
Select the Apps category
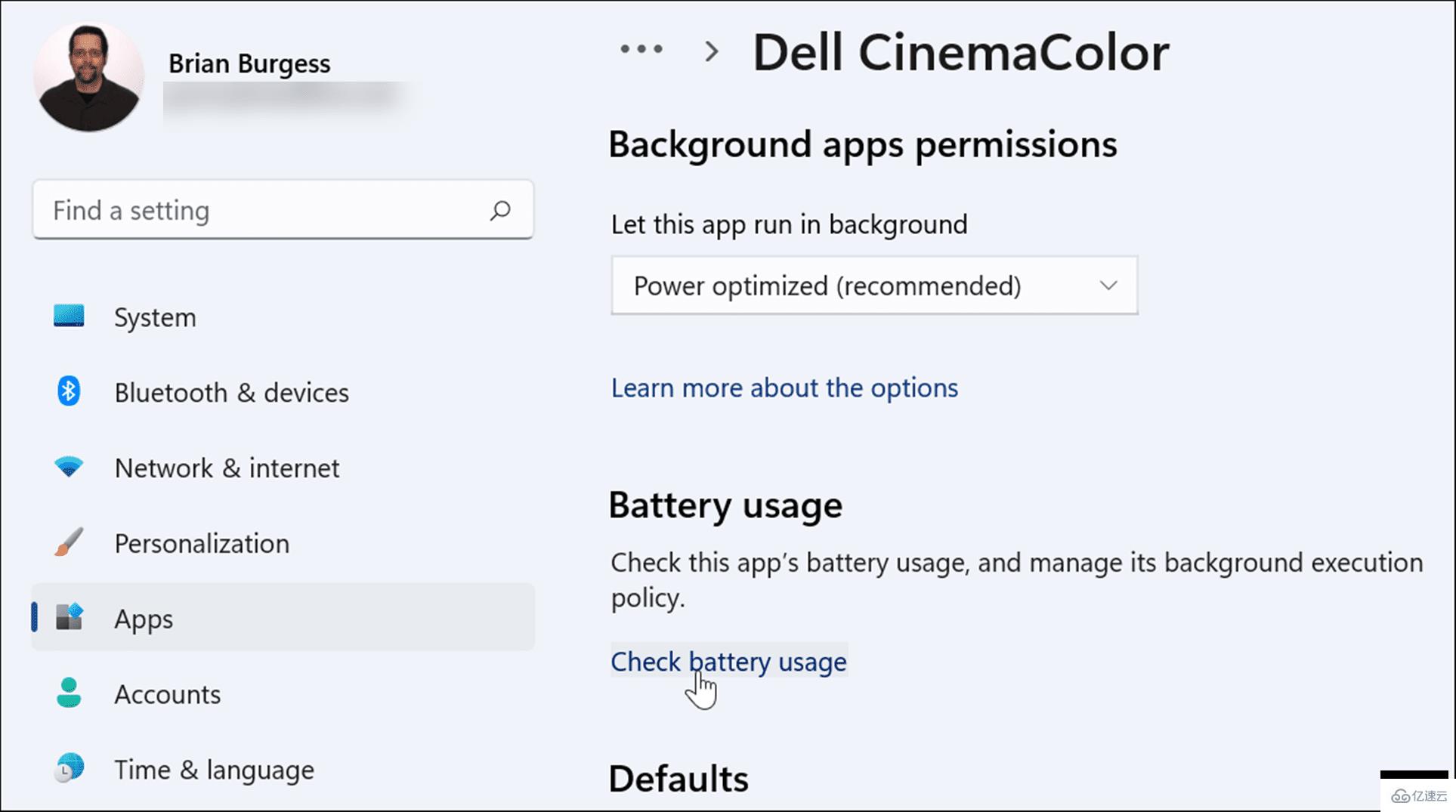click(283, 617)
